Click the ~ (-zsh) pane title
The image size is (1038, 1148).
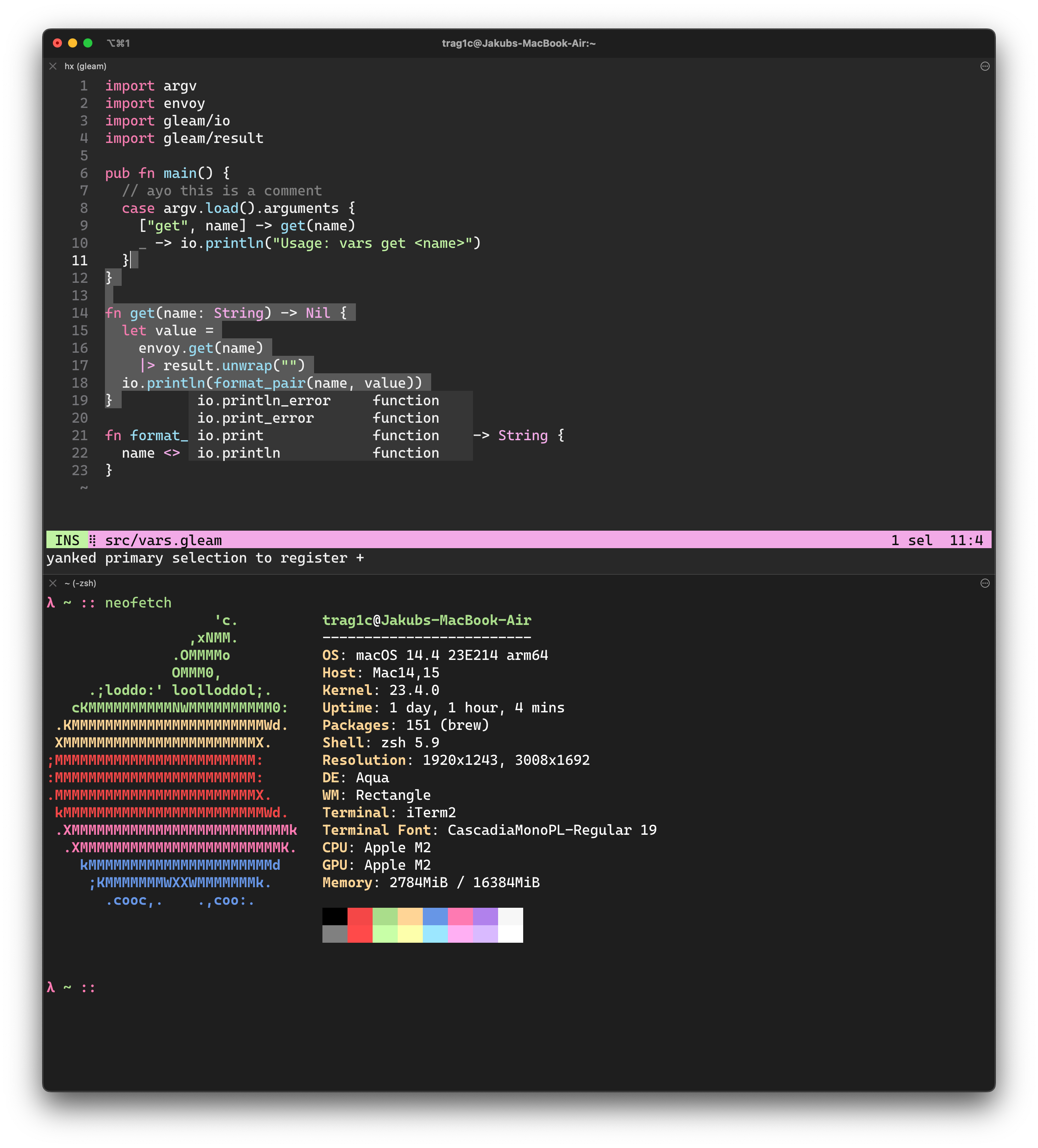tap(80, 583)
